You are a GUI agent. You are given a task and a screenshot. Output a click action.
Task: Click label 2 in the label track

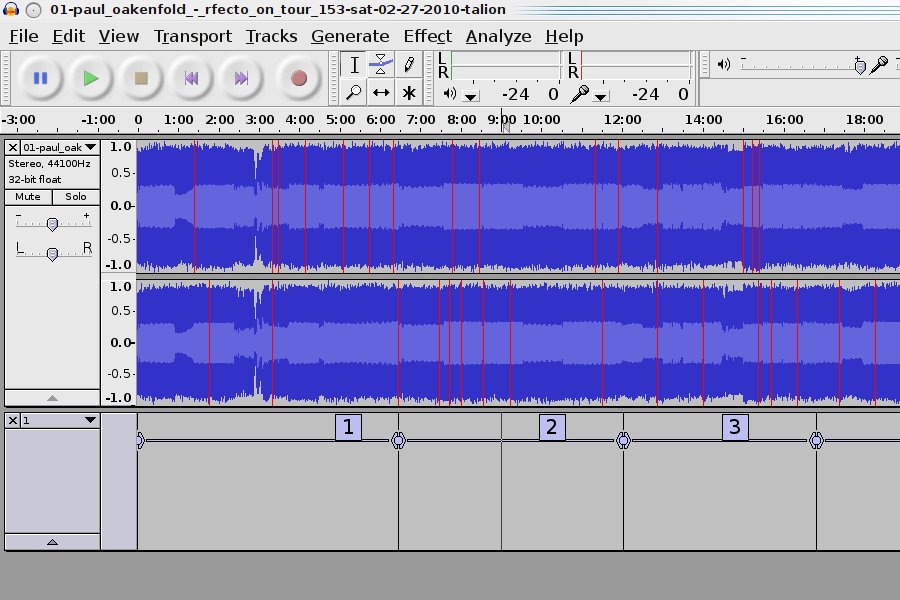(x=551, y=428)
